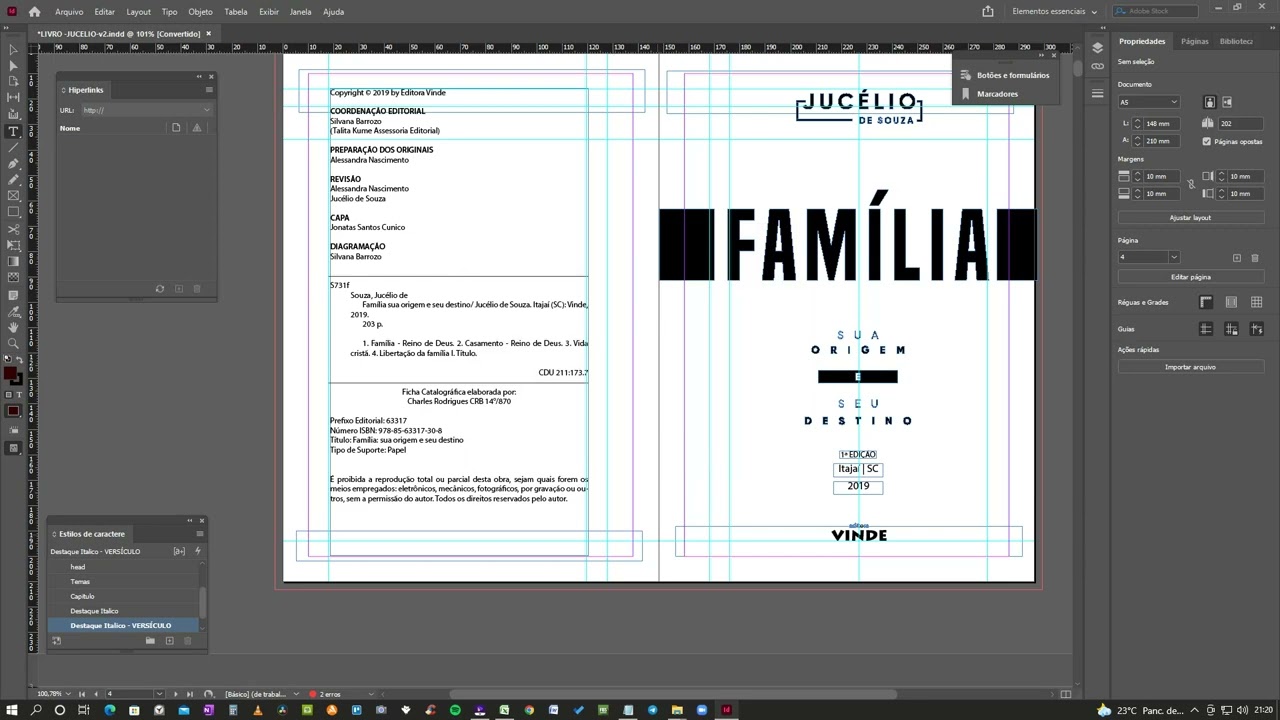Open the Marcadores panel

(989, 94)
